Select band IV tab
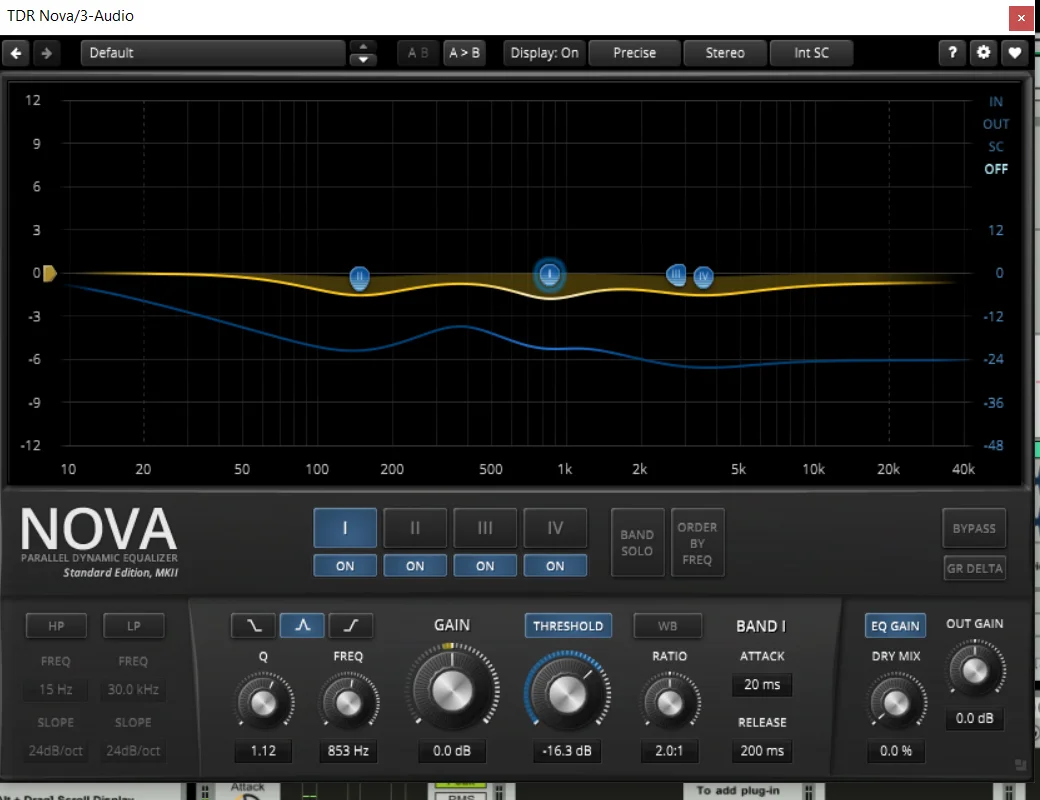 click(555, 528)
